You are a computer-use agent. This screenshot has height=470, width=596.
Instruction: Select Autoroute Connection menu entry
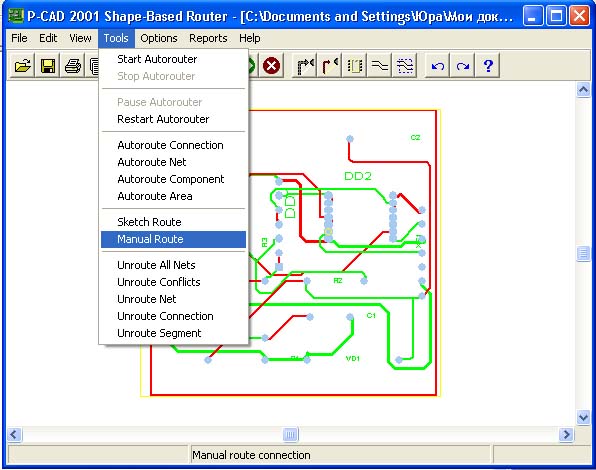click(x=173, y=145)
